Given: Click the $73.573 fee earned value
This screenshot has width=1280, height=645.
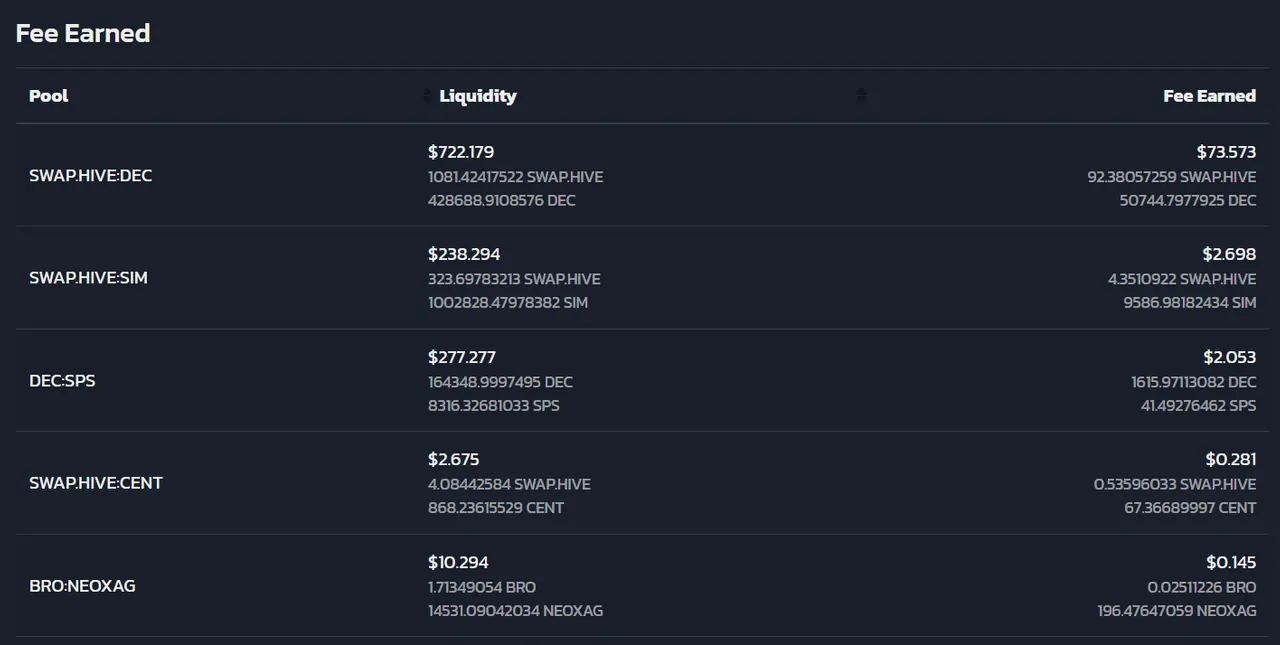Looking at the screenshot, I should click(1226, 152).
